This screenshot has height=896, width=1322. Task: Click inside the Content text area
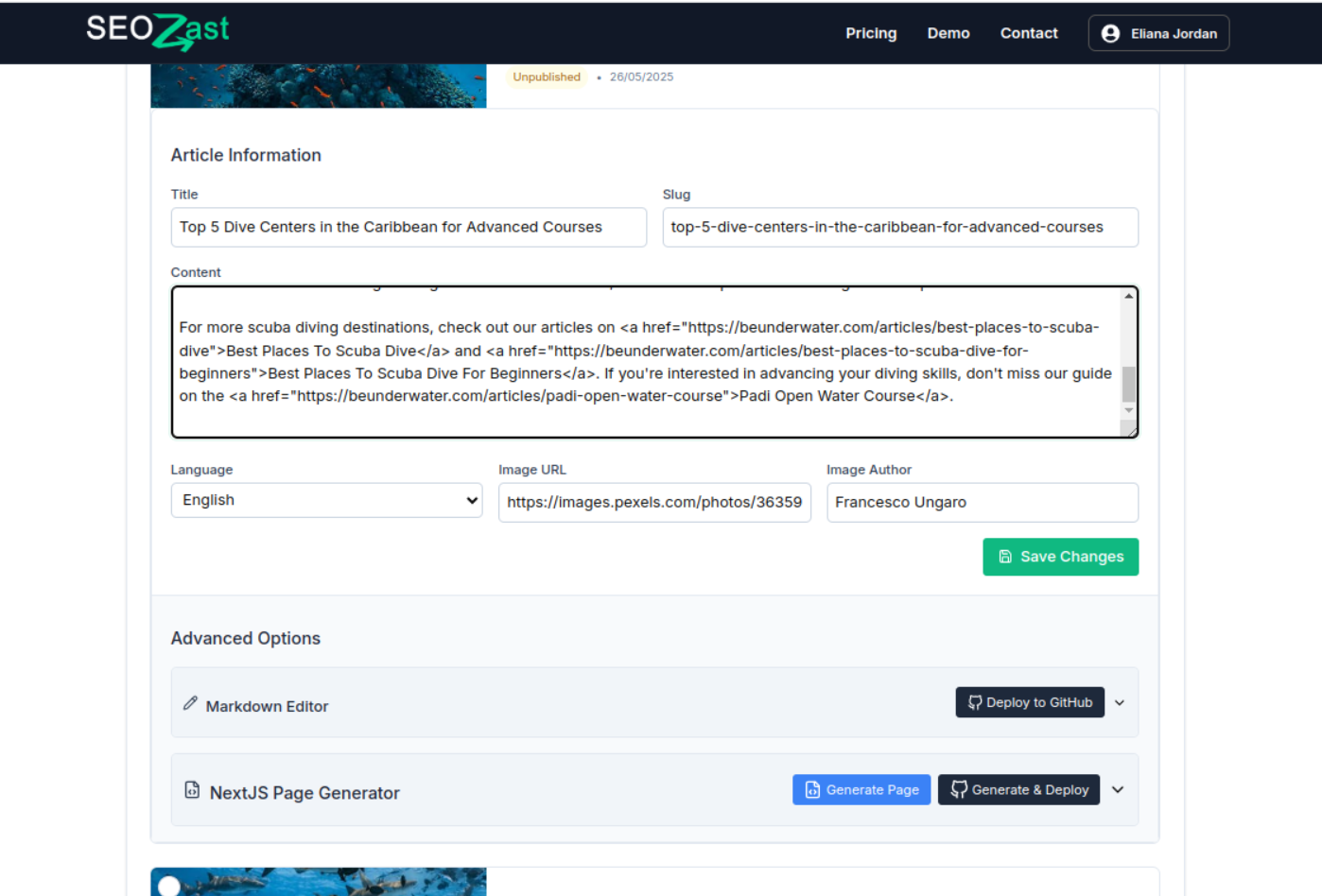646,362
